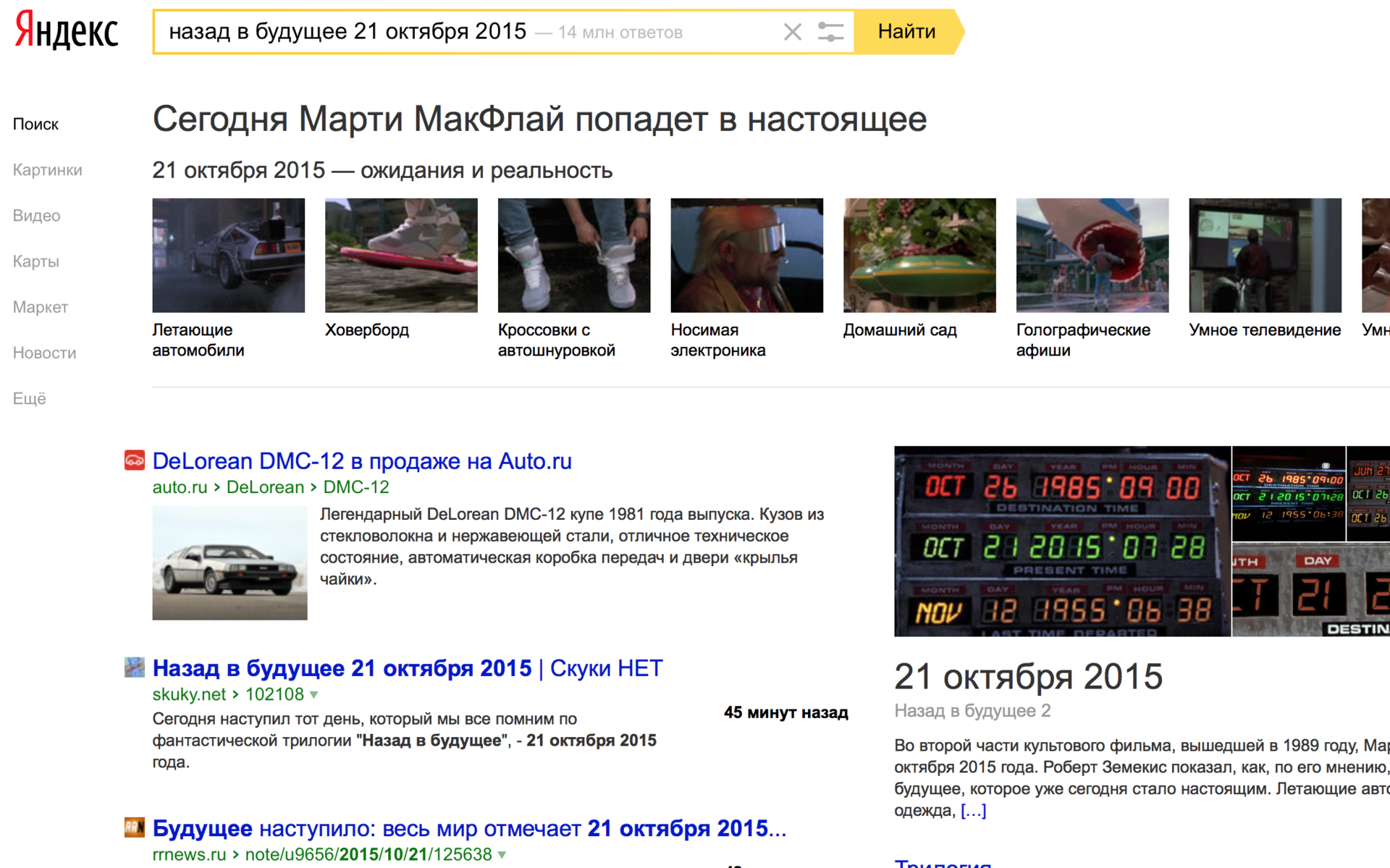Expand the skuky.net result dropdown arrow
This screenshot has width=1390, height=868.
pos(314,695)
